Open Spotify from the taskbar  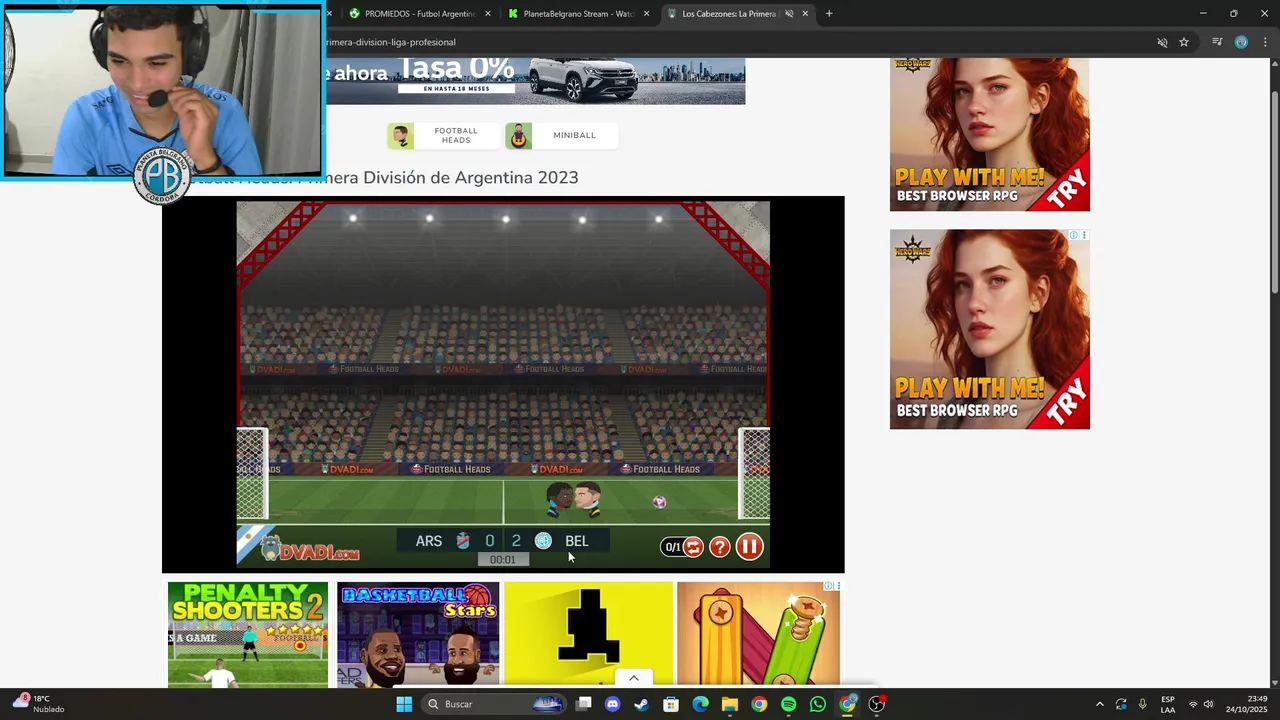(x=788, y=704)
